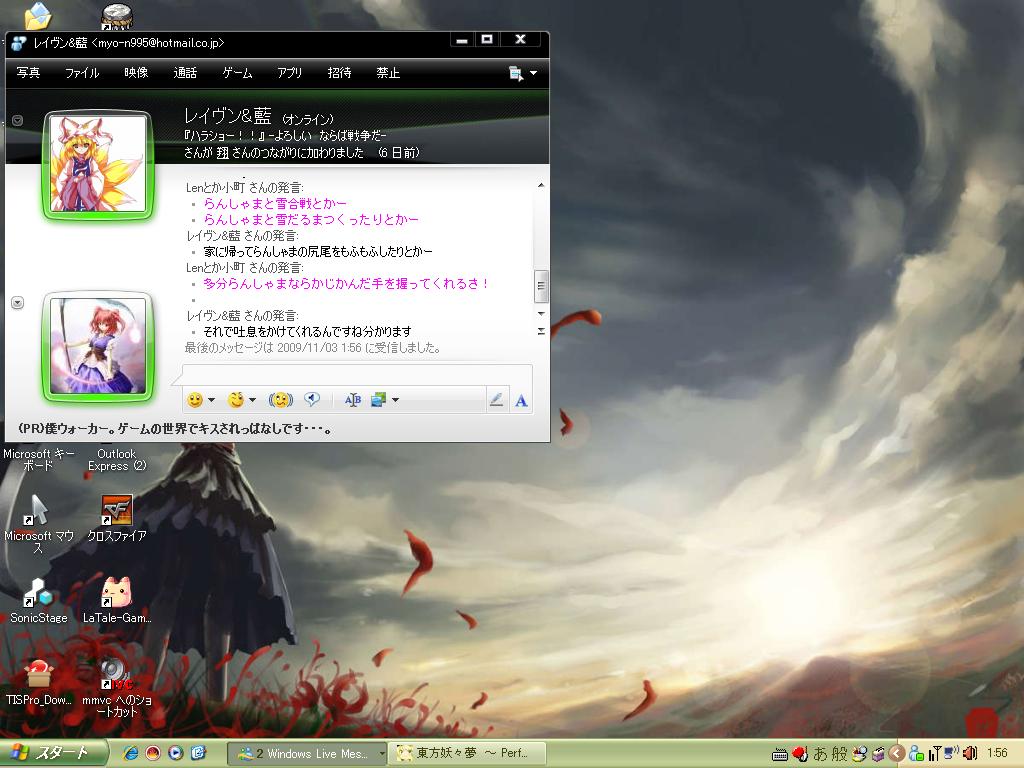Click the wireless signal antenna tray icon
Viewport: 1024px width, 768px height.
pos(935,753)
